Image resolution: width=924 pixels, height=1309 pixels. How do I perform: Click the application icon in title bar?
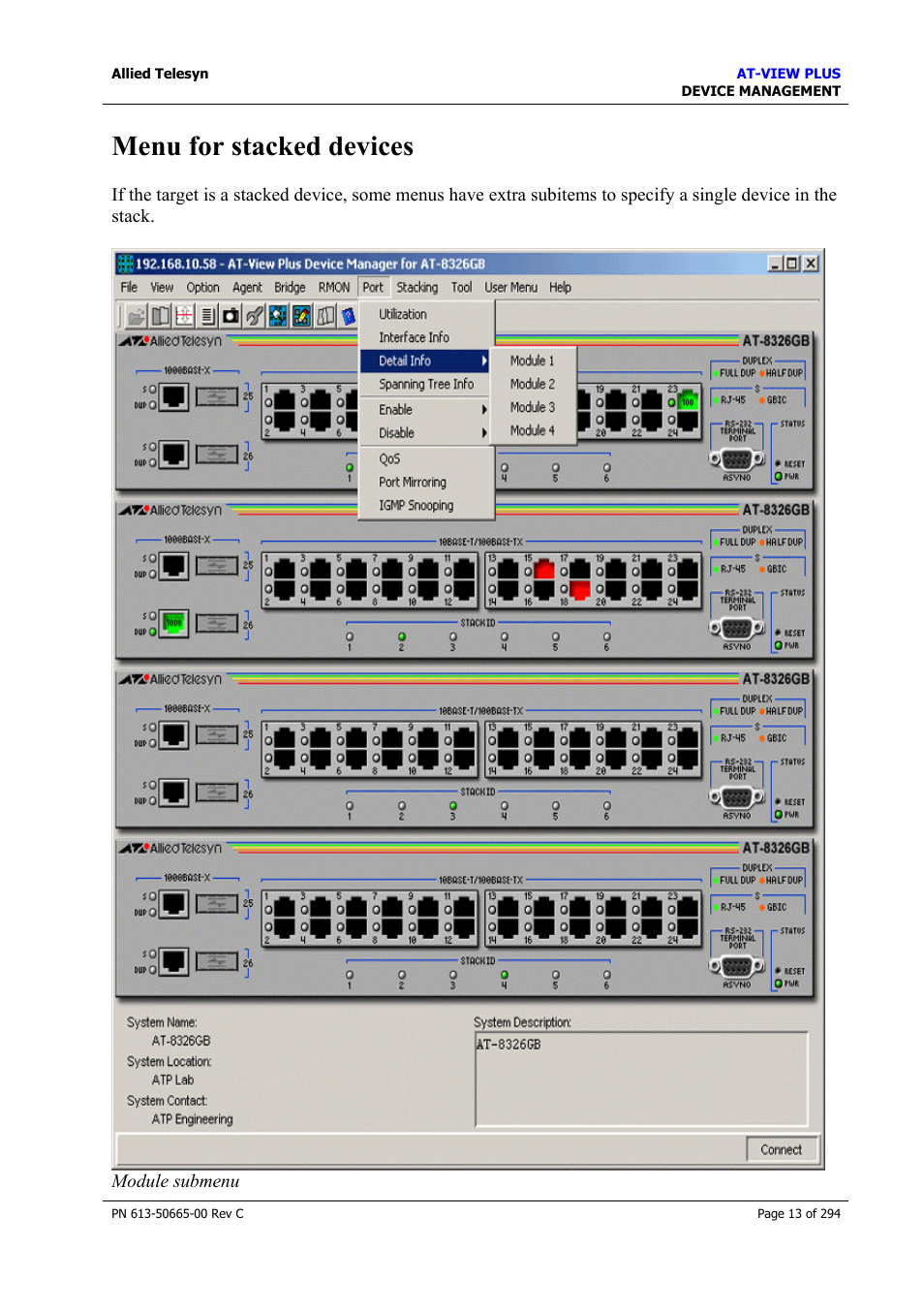click(125, 264)
